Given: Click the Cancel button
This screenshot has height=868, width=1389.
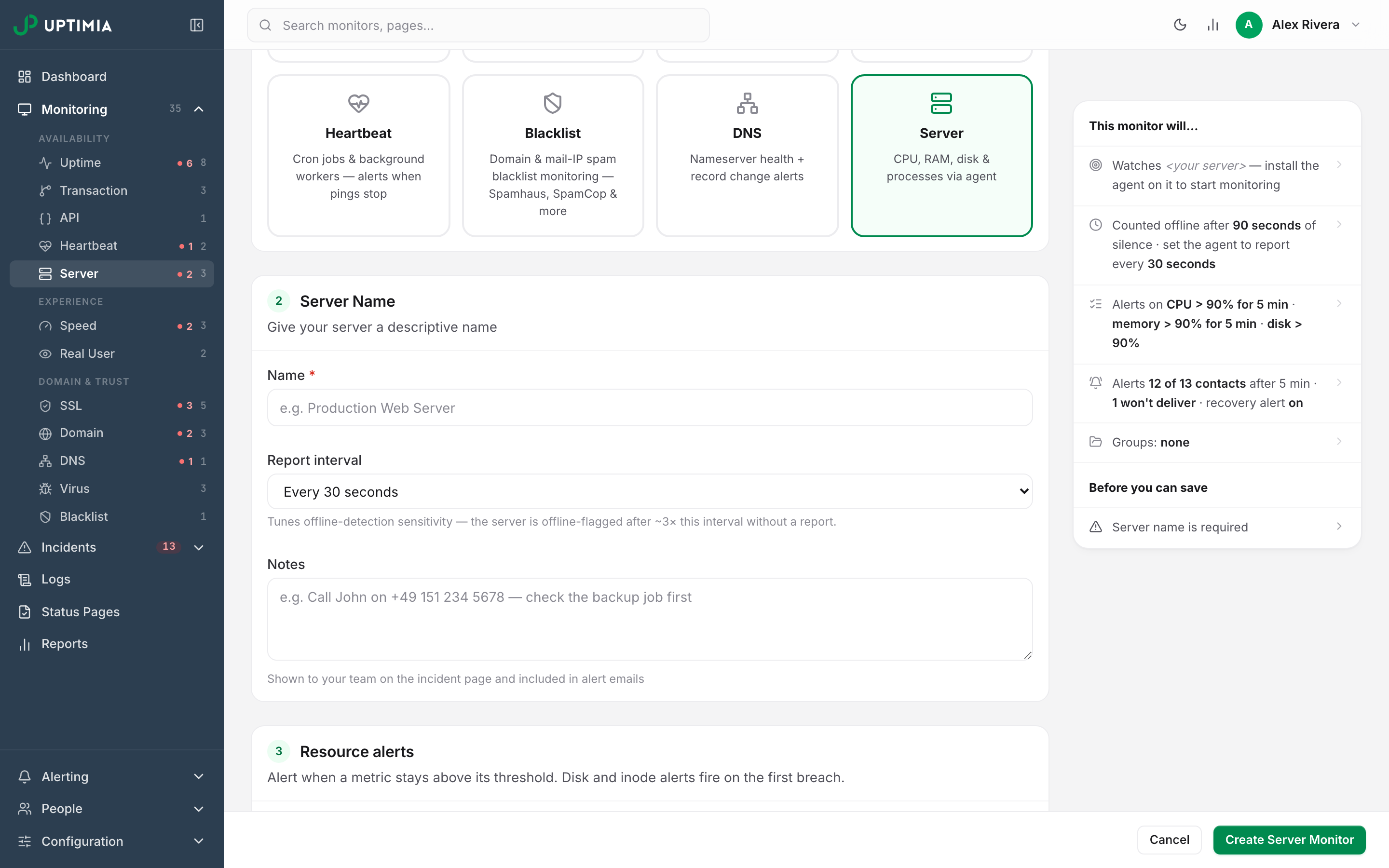Looking at the screenshot, I should 1169,840.
